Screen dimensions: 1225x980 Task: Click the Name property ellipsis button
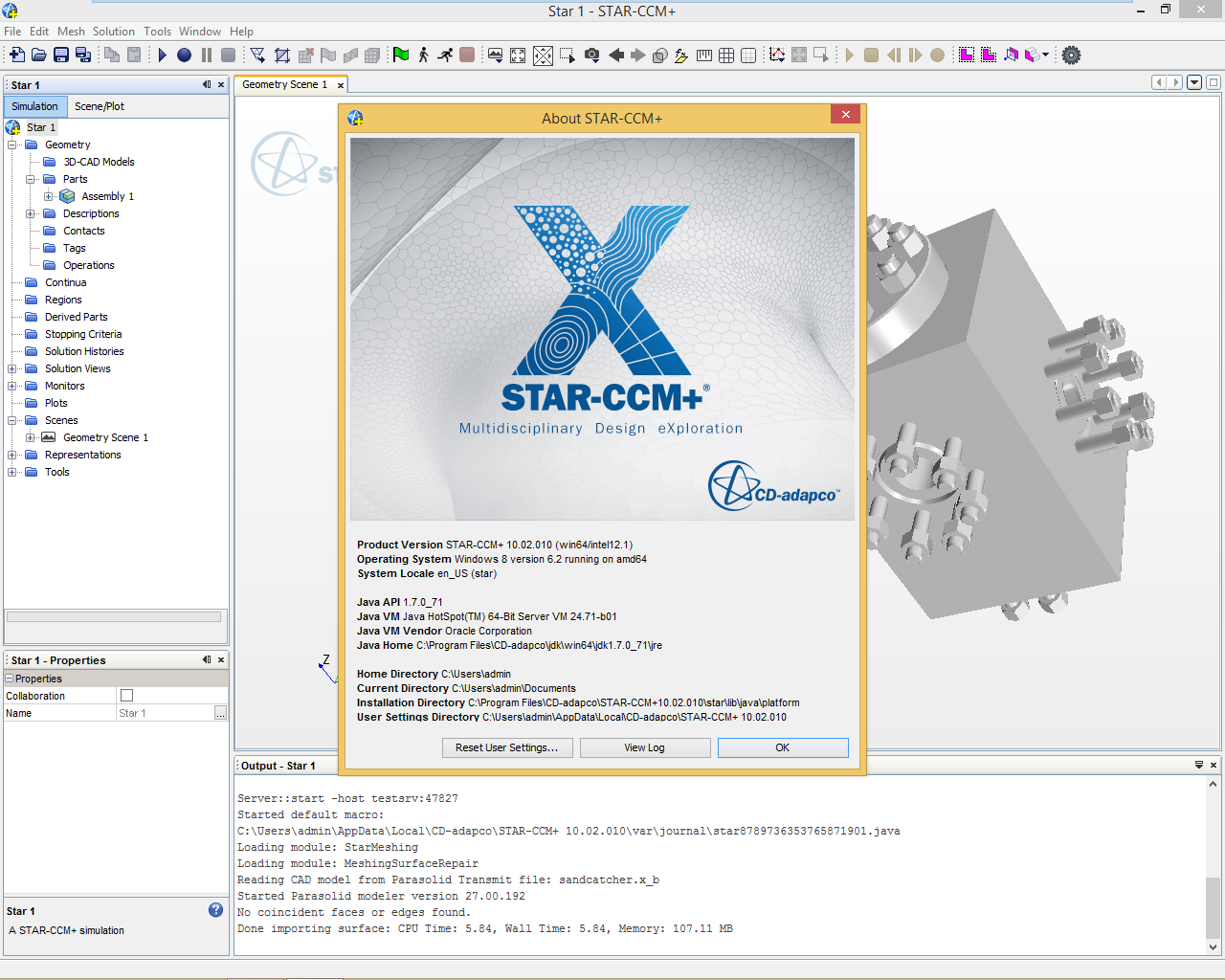tap(220, 713)
